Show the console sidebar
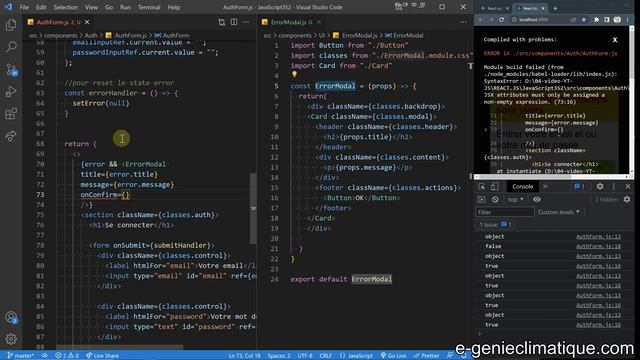The height and width of the screenshot is (360, 640). 481,200
